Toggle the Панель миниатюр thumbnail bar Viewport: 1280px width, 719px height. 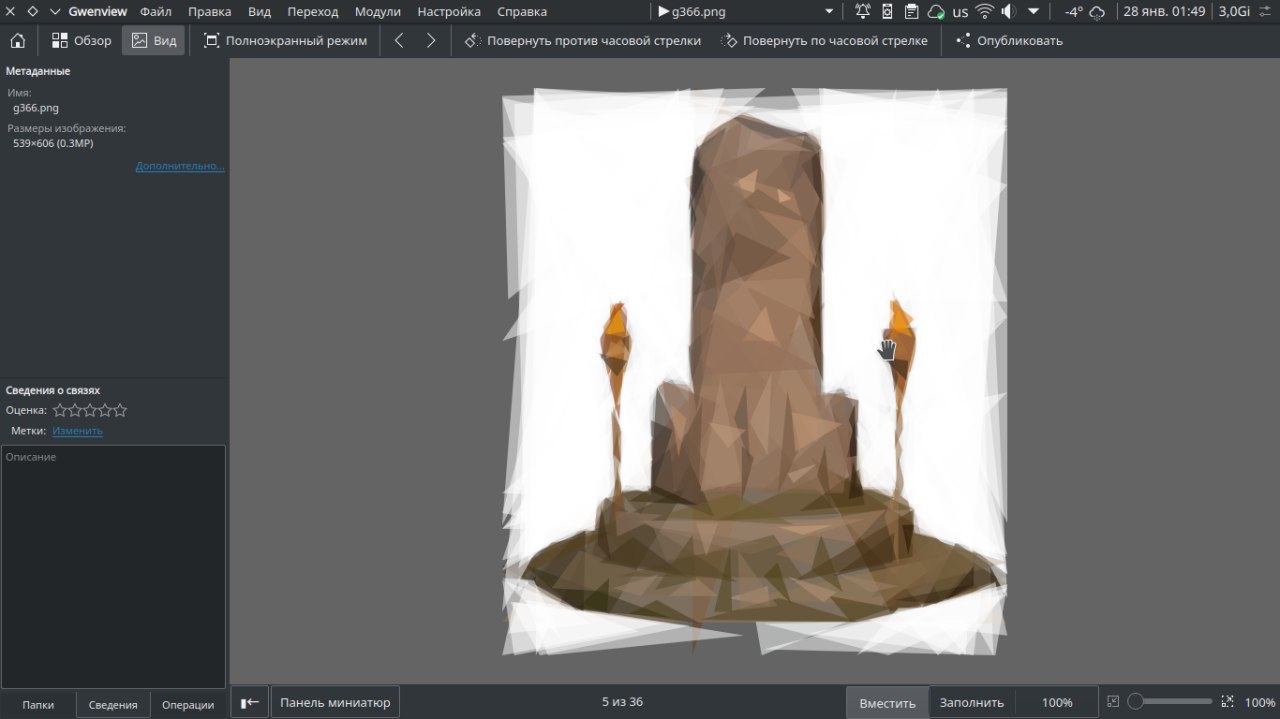335,702
